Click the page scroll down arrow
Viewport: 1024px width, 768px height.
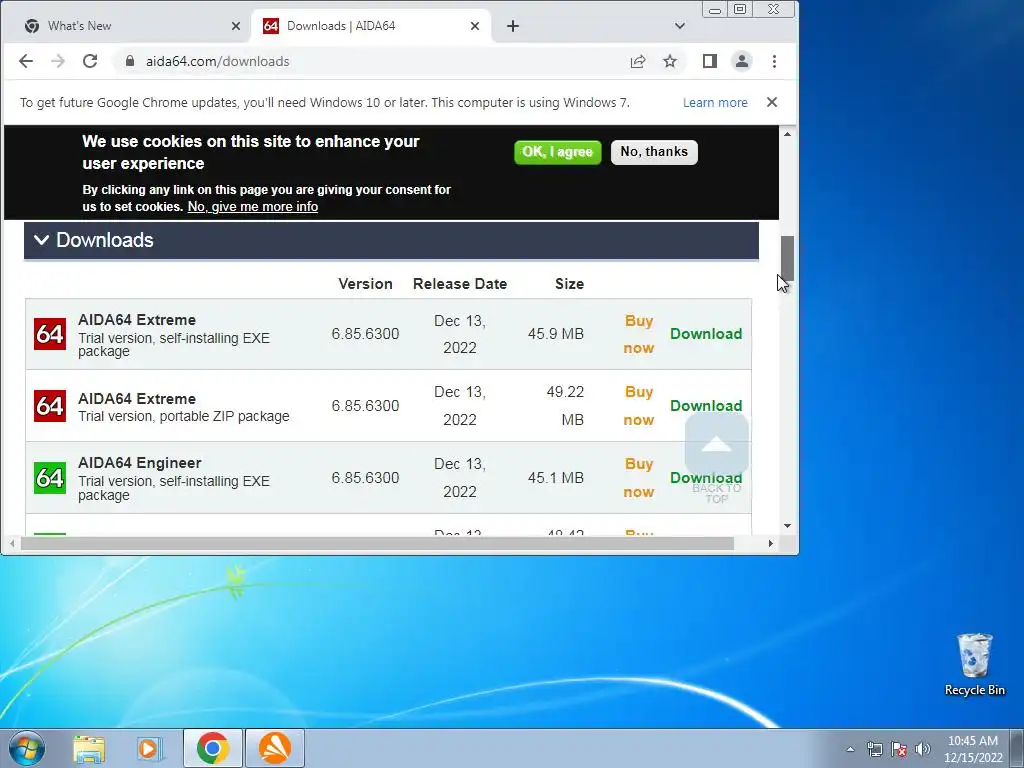pos(787,526)
